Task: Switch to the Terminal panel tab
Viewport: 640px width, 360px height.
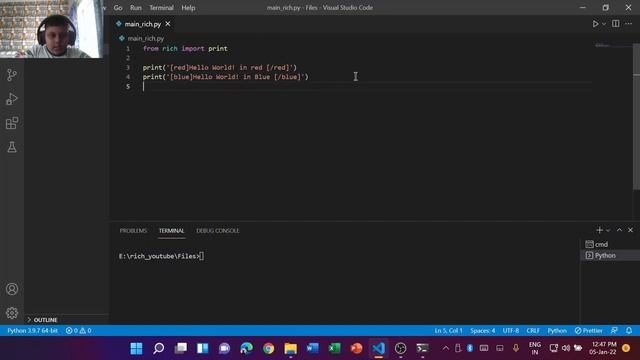Action: tap(171, 231)
